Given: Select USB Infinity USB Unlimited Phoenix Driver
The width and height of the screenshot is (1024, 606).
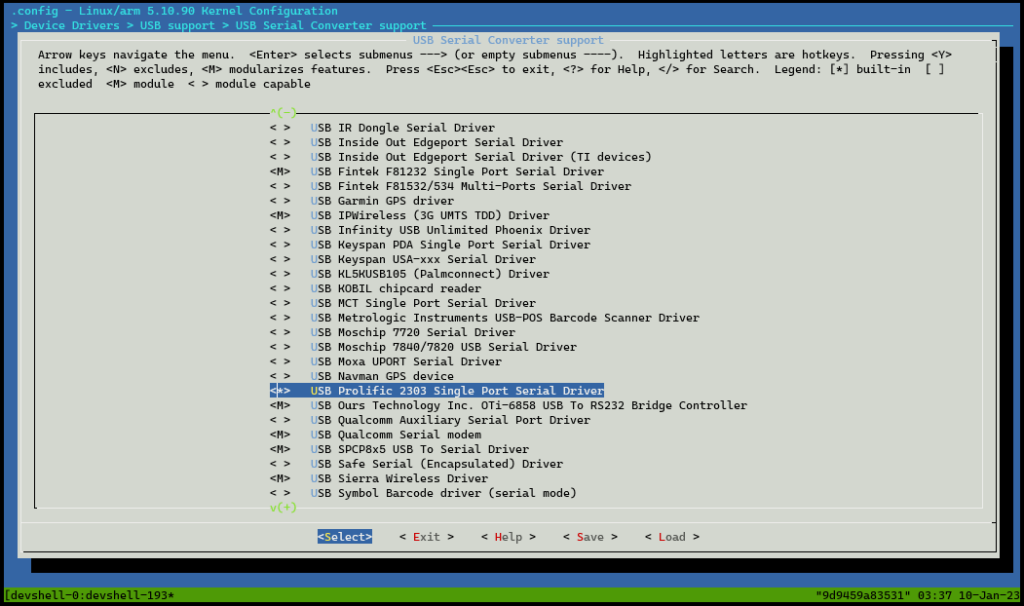Looking at the screenshot, I should [430, 230].
